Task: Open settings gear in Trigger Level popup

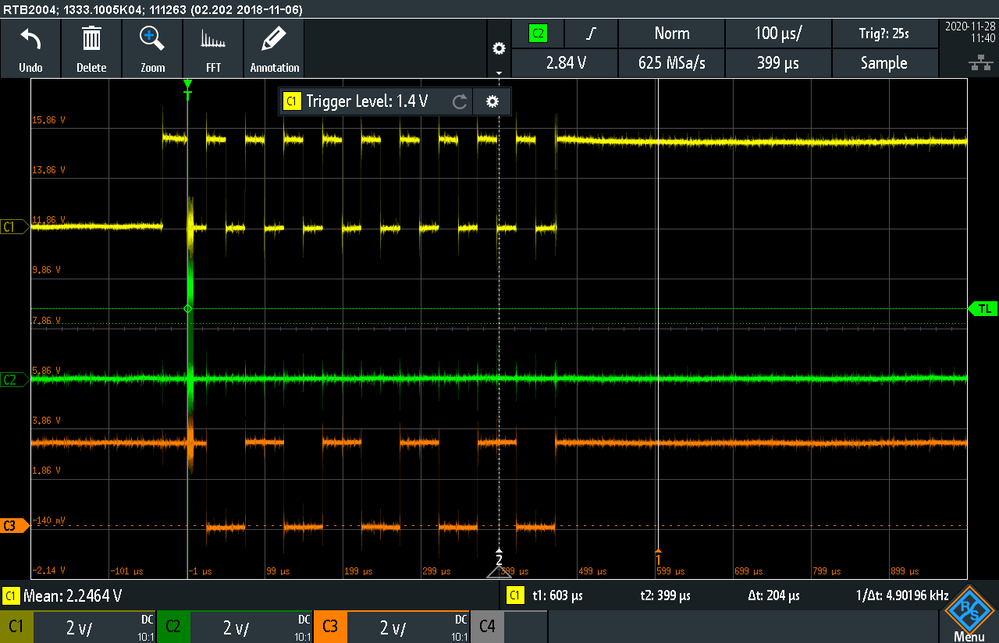Action: coord(492,101)
